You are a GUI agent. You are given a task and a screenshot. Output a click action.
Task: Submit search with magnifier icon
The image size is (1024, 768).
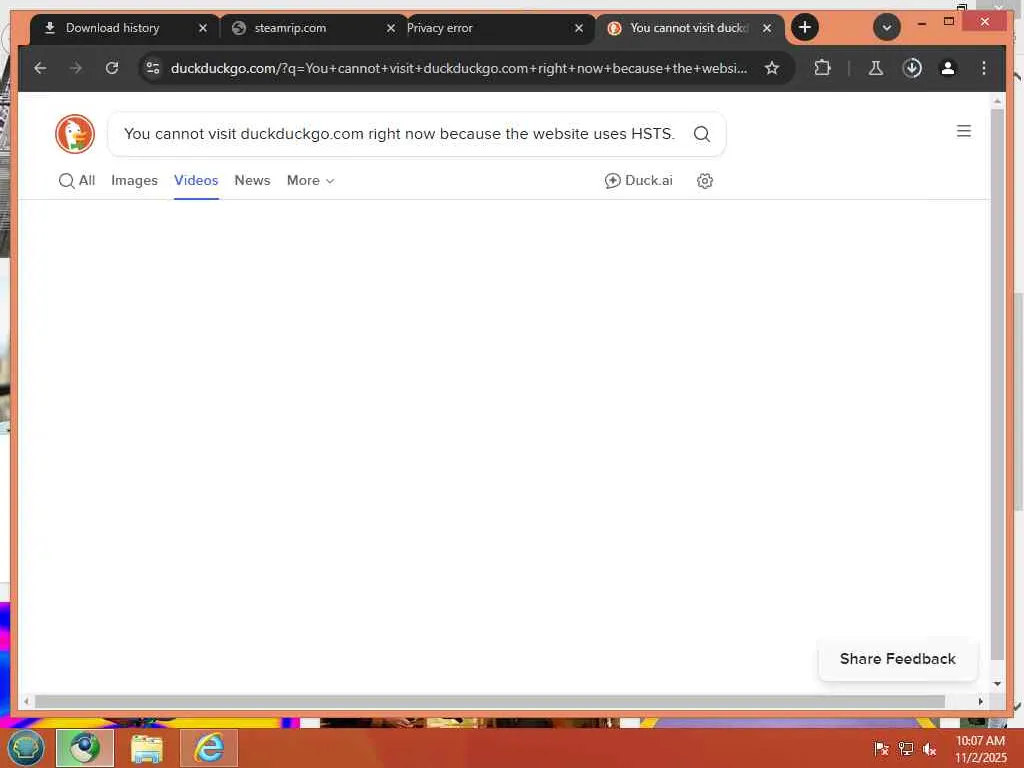pyautogui.click(x=701, y=134)
